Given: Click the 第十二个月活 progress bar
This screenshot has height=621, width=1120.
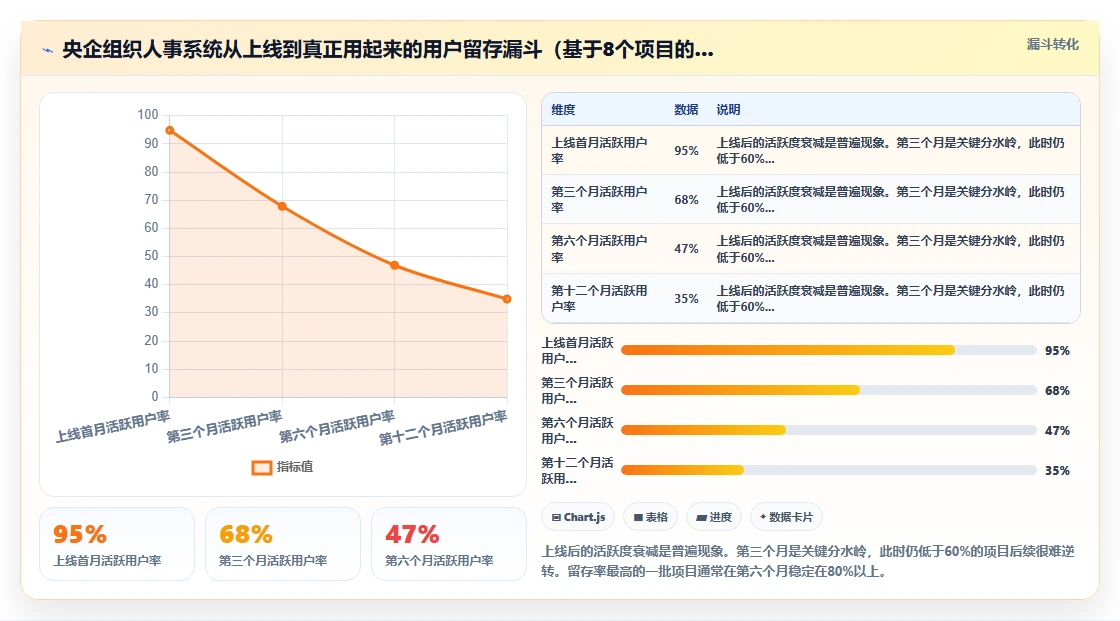Looking at the screenshot, I should [829, 470].
